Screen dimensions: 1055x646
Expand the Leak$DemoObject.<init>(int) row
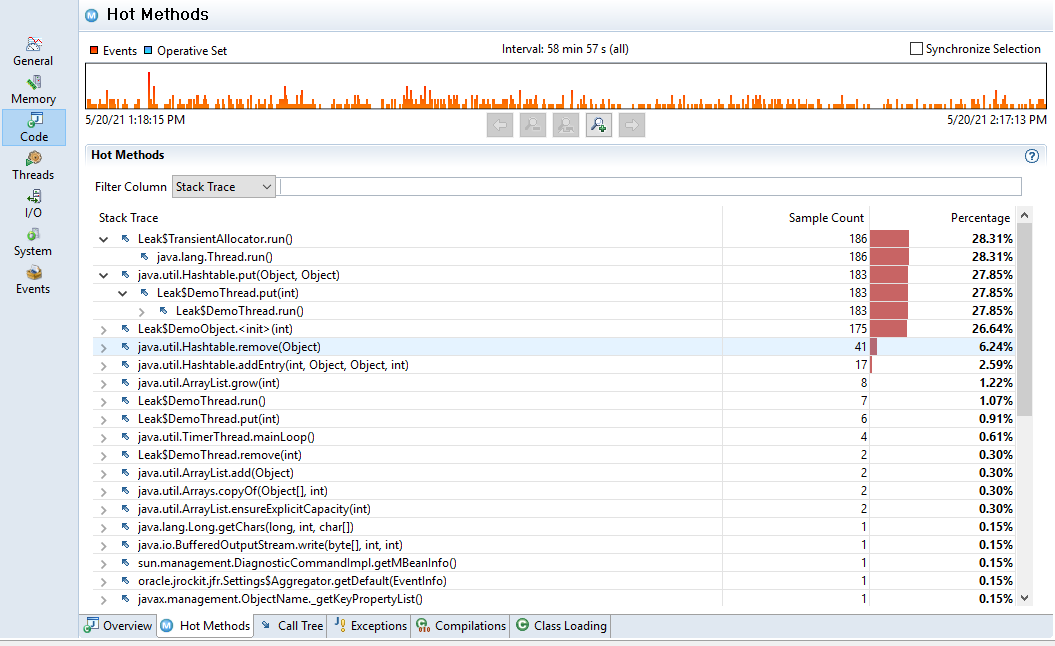click(x=104, y=330)
